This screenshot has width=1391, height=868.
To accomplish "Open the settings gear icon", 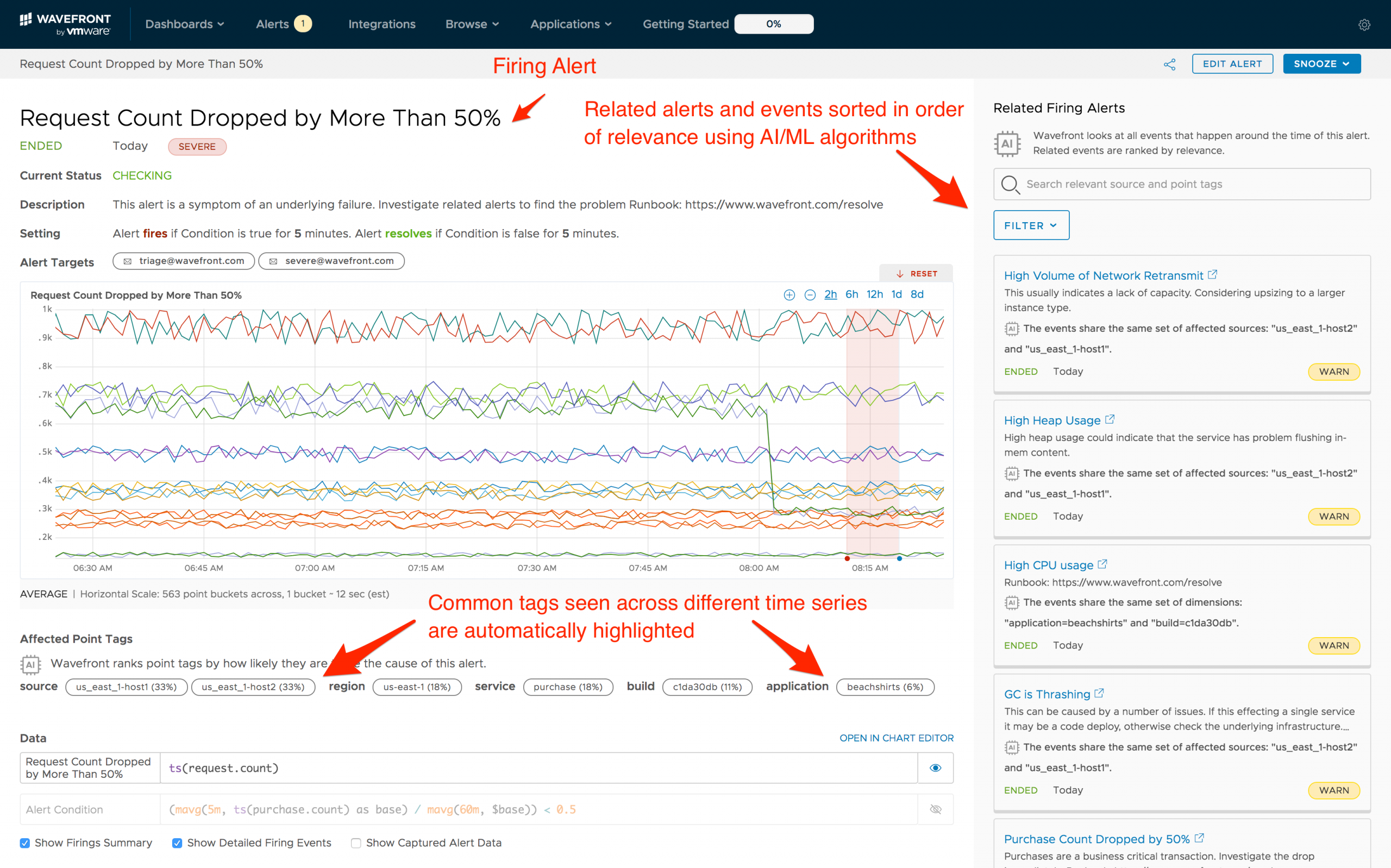I will (1364, 24).
